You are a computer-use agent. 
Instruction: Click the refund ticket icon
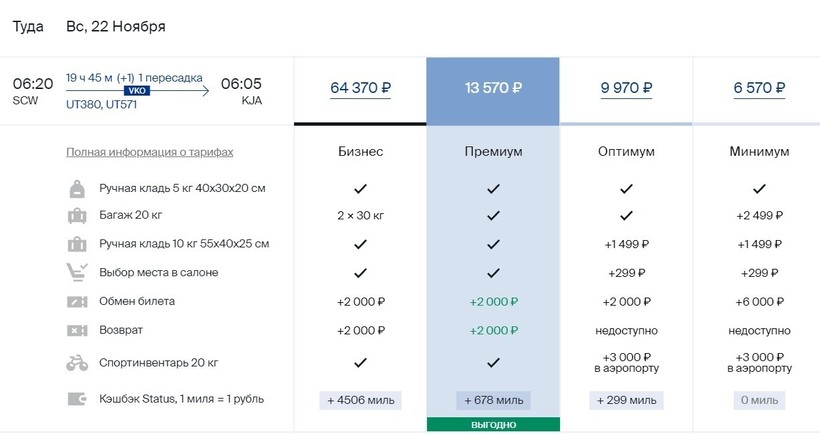(77, 330)
